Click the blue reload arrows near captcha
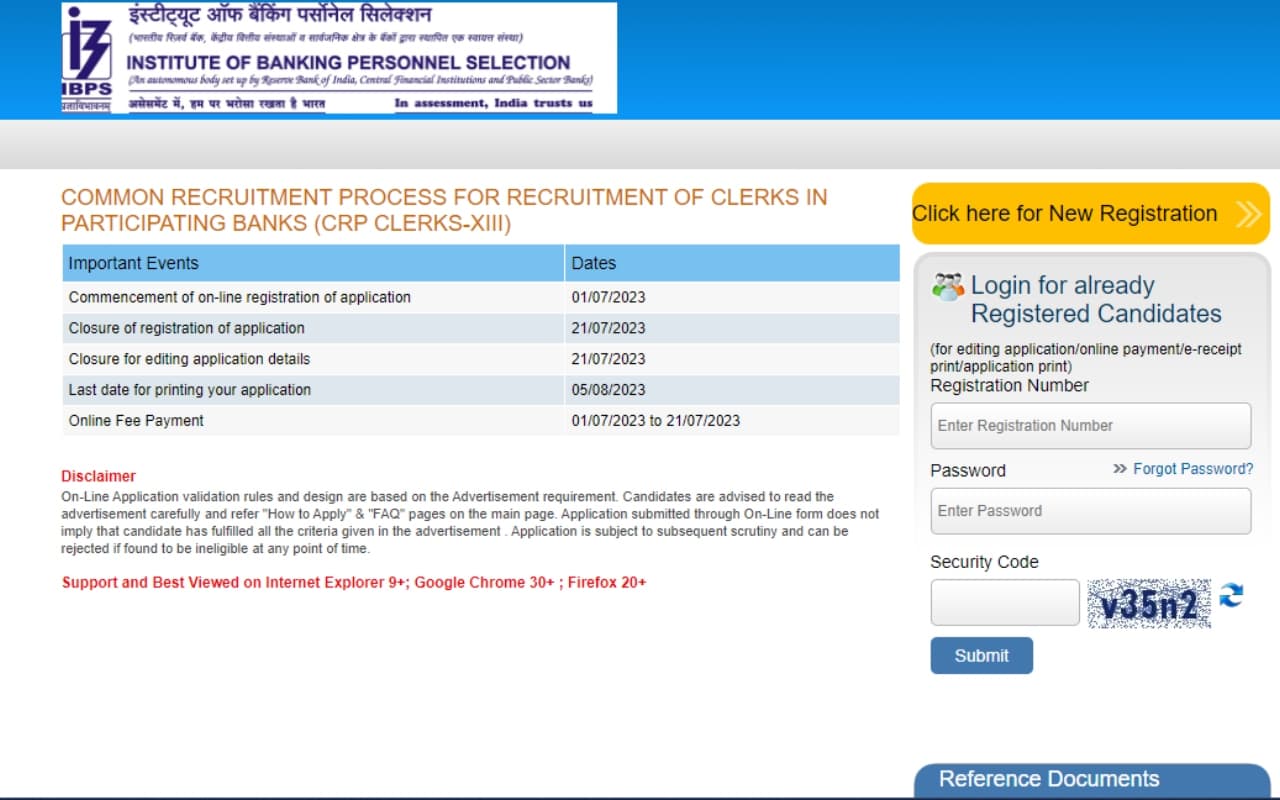This screenshot has height=800, width=1280. coord(1229,596)
